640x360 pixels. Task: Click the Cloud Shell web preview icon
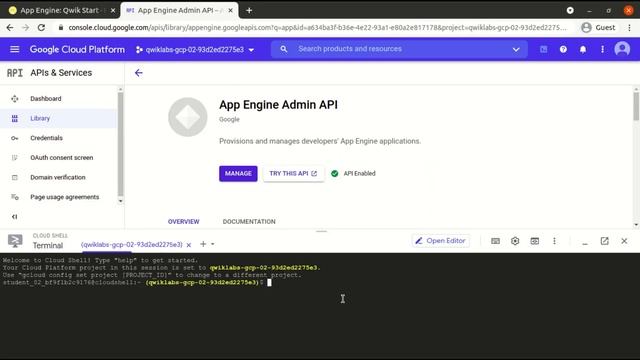pos(535,241)
